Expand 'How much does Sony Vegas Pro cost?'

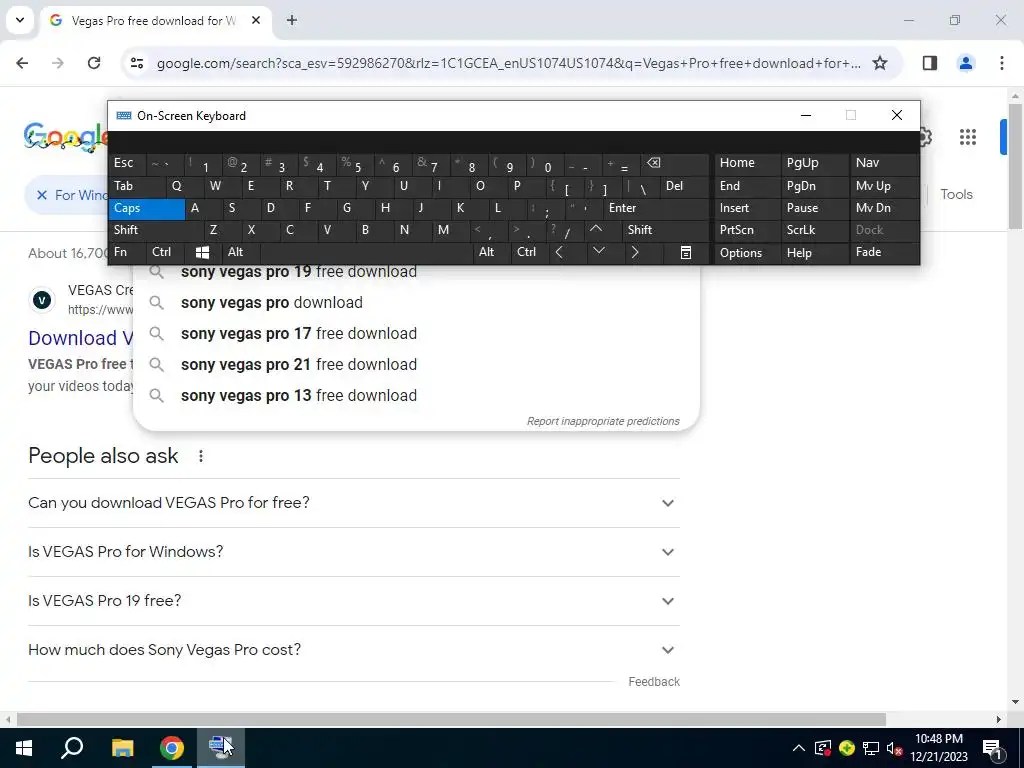[354, 650]
